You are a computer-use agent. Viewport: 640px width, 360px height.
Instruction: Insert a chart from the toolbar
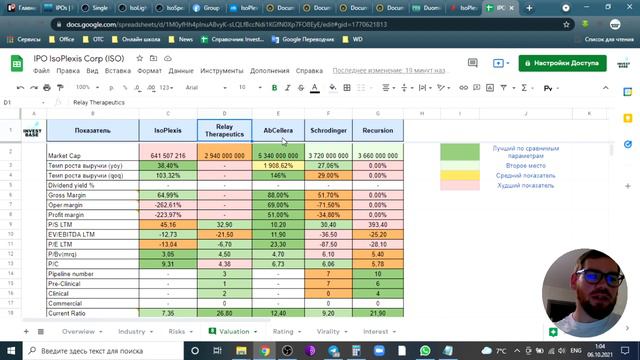490,88
